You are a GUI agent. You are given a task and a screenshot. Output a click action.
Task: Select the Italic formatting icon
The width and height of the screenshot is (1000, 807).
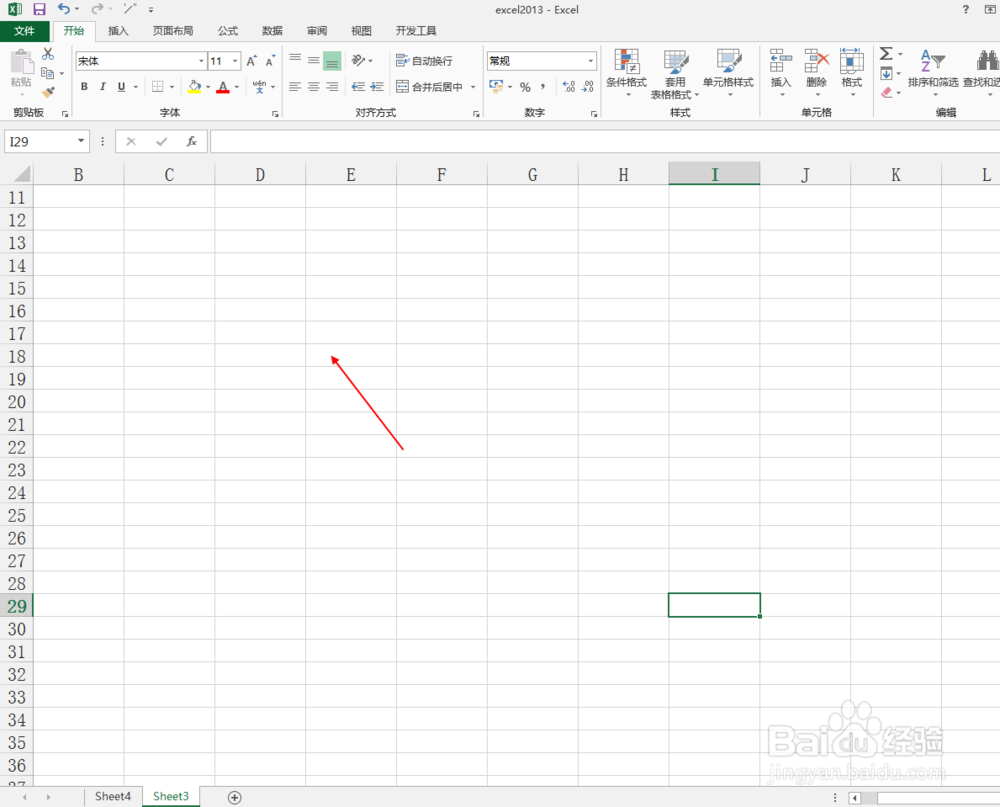[x=102, y=86]
